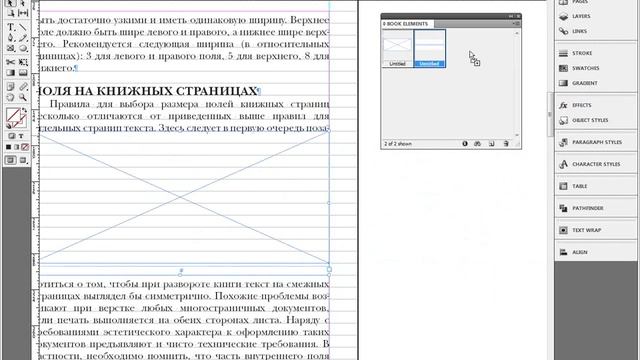
Task: Choose the Eyedropper tool
Action: click(x=23, y=87)
